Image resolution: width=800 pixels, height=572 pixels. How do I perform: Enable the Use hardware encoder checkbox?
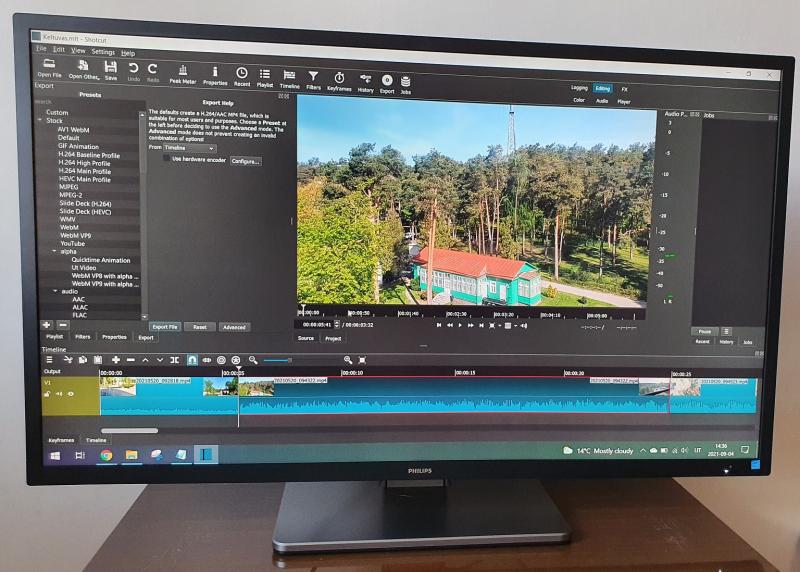coord(166,158)
